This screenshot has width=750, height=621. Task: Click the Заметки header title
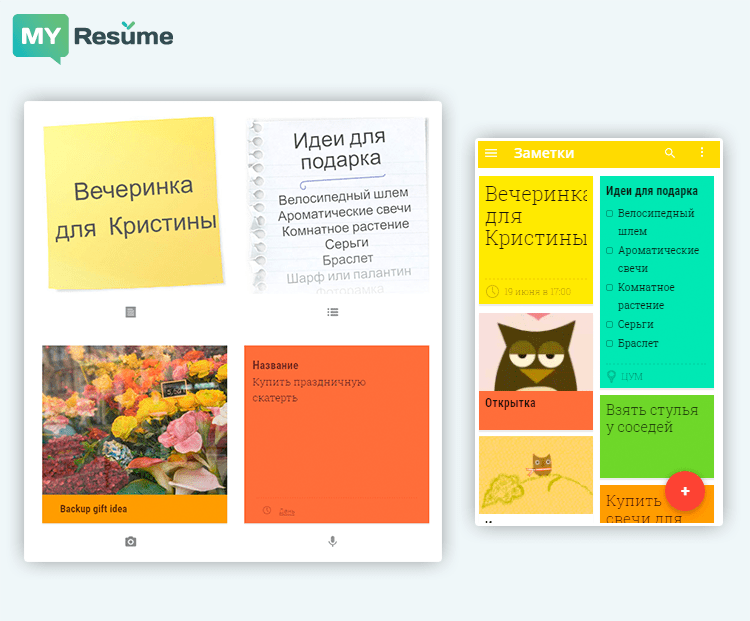[x=544, y=153]
